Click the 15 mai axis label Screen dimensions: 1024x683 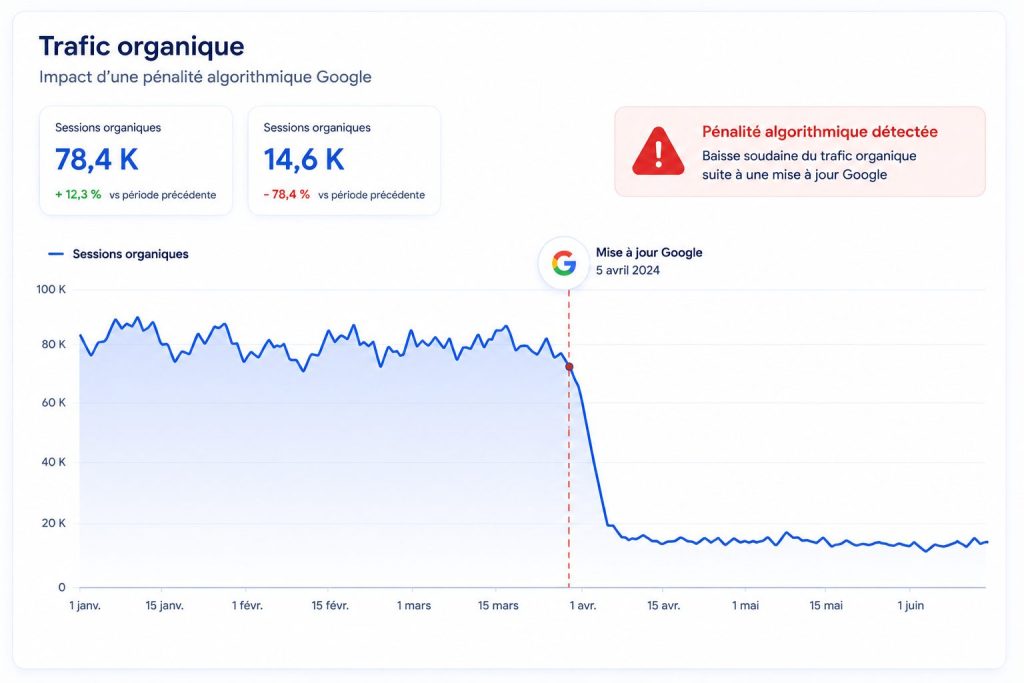pyautogui.click(x=826, y=605)
